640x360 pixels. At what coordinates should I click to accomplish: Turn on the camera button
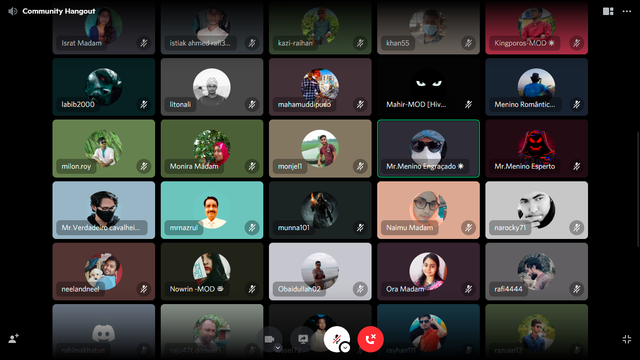coord(269,339)
